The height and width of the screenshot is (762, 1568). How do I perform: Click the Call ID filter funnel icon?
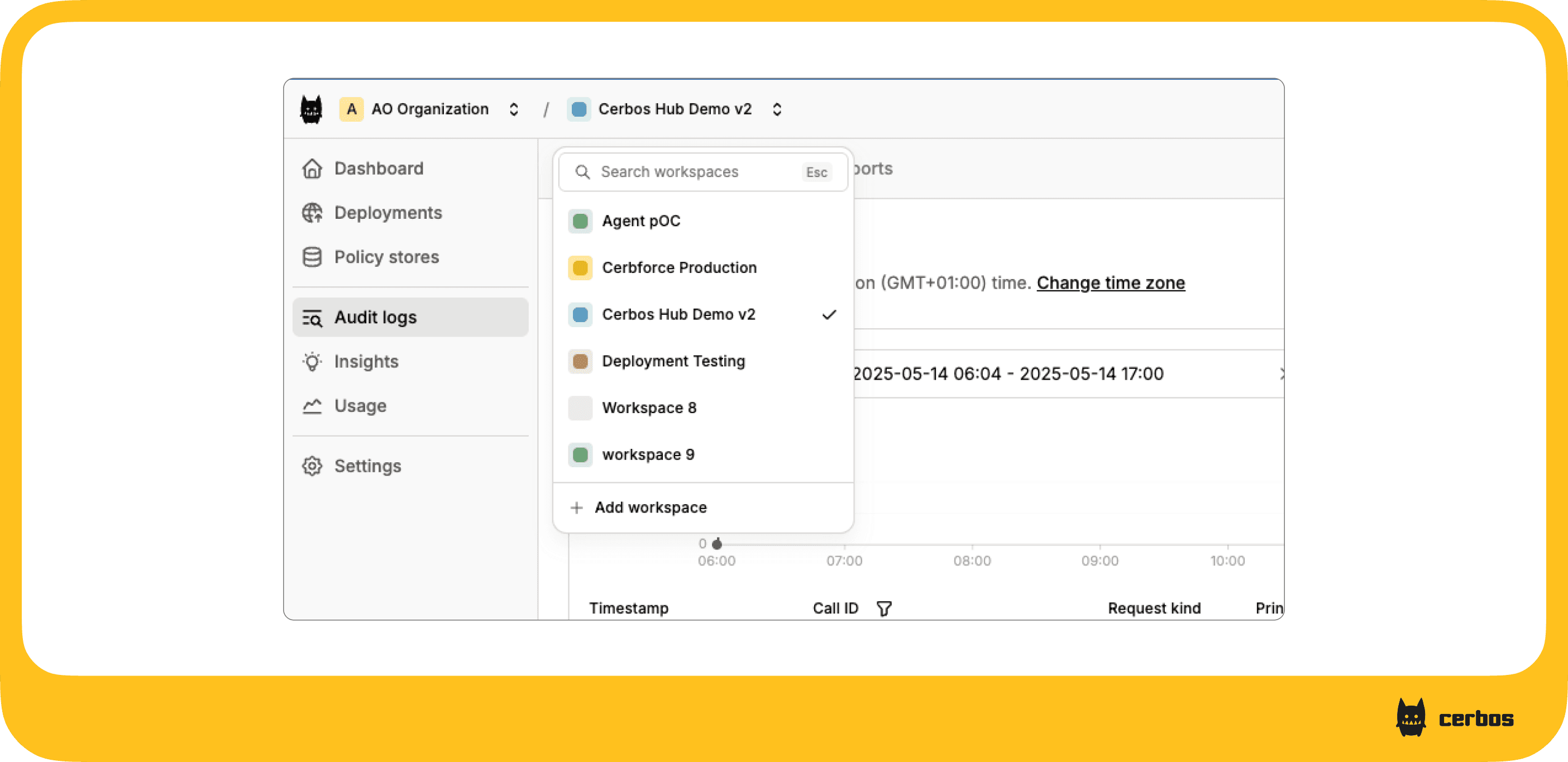point(884,608)
